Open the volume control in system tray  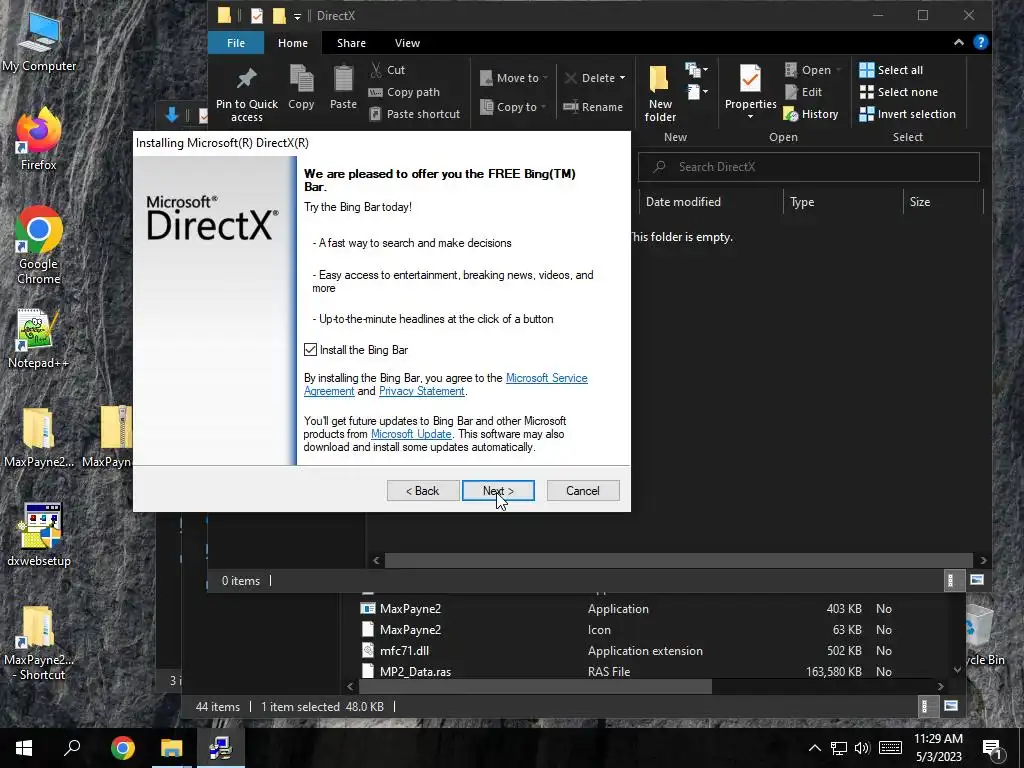pos(862,748)
